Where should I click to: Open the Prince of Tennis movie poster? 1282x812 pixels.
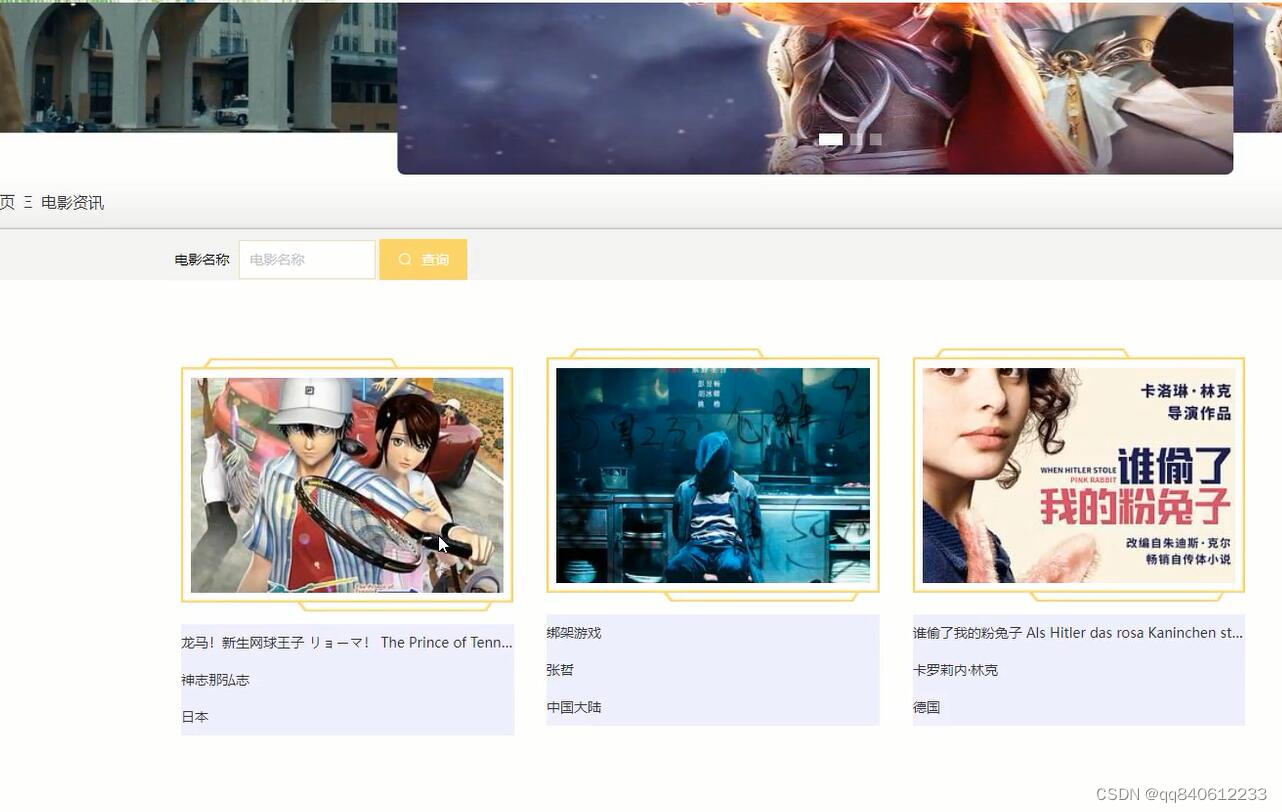347,485
